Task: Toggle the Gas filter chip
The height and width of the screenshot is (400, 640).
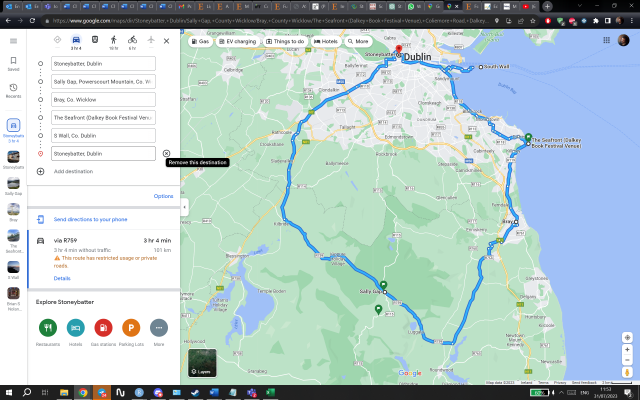Action: [200, 41]
